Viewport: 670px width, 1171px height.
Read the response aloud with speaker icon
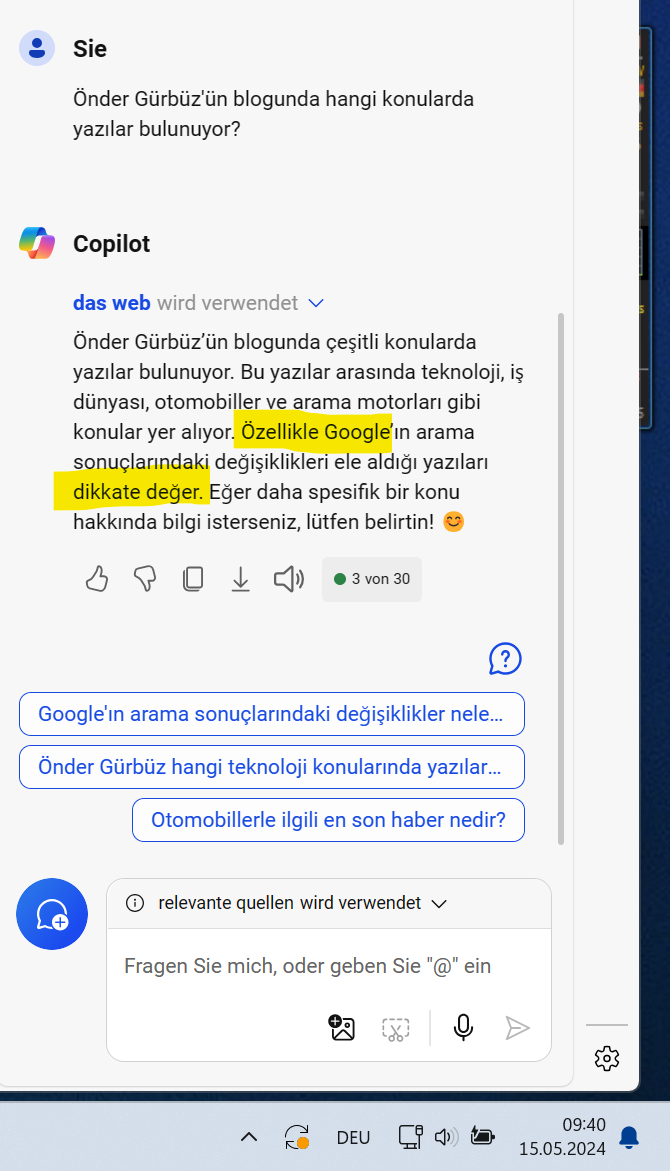[289, 579]
